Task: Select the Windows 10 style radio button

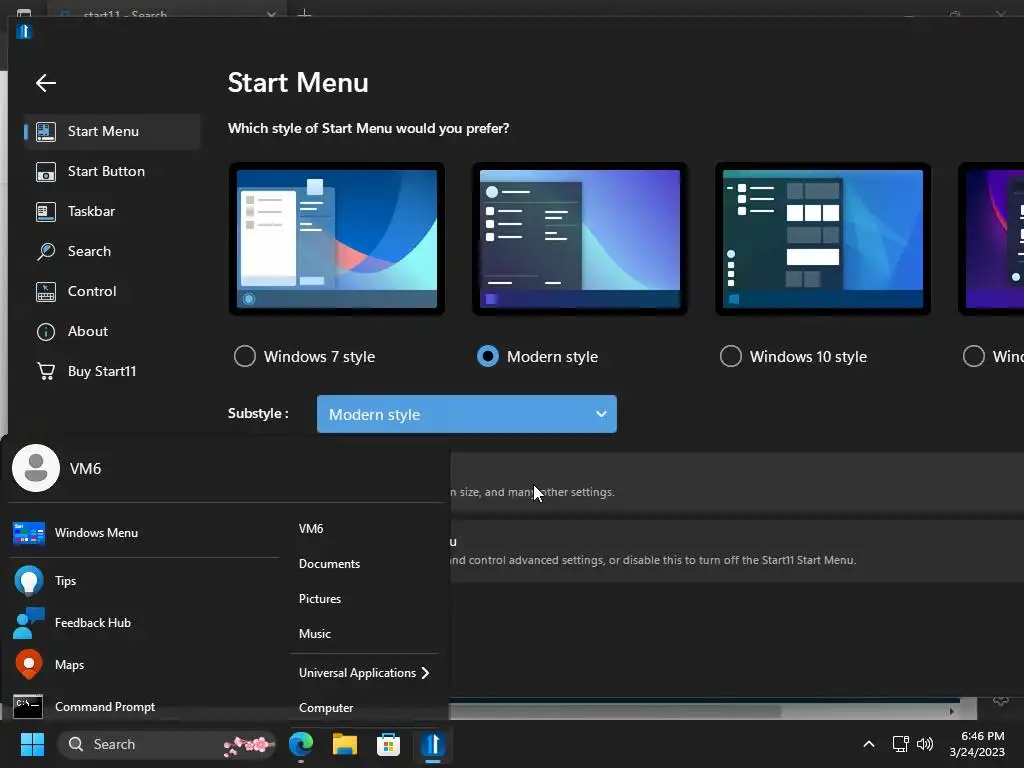Action: (x=731, y=356)
